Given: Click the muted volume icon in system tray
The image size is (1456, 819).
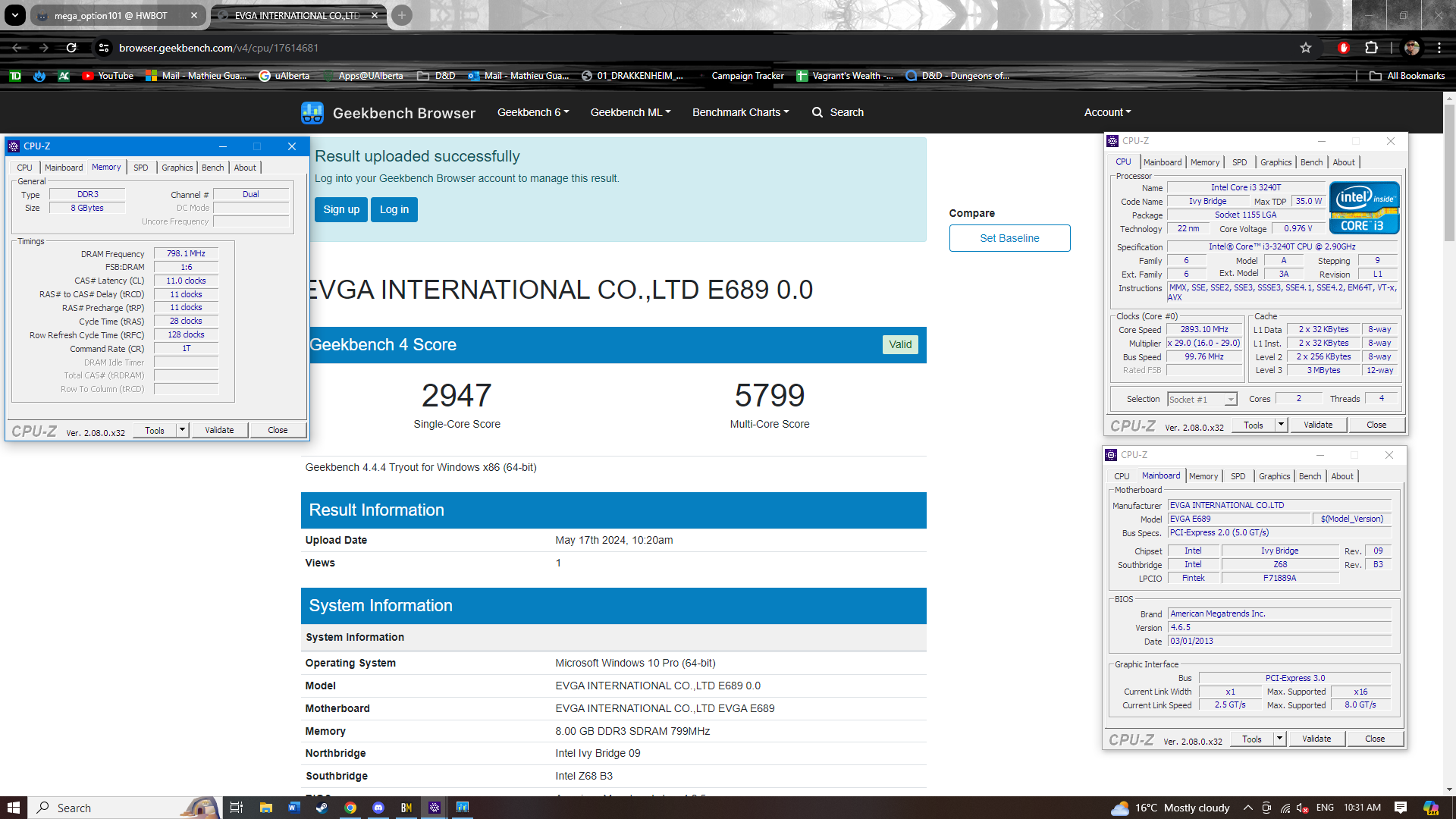Looking at the screenshot, I should tap(1304, 808).
